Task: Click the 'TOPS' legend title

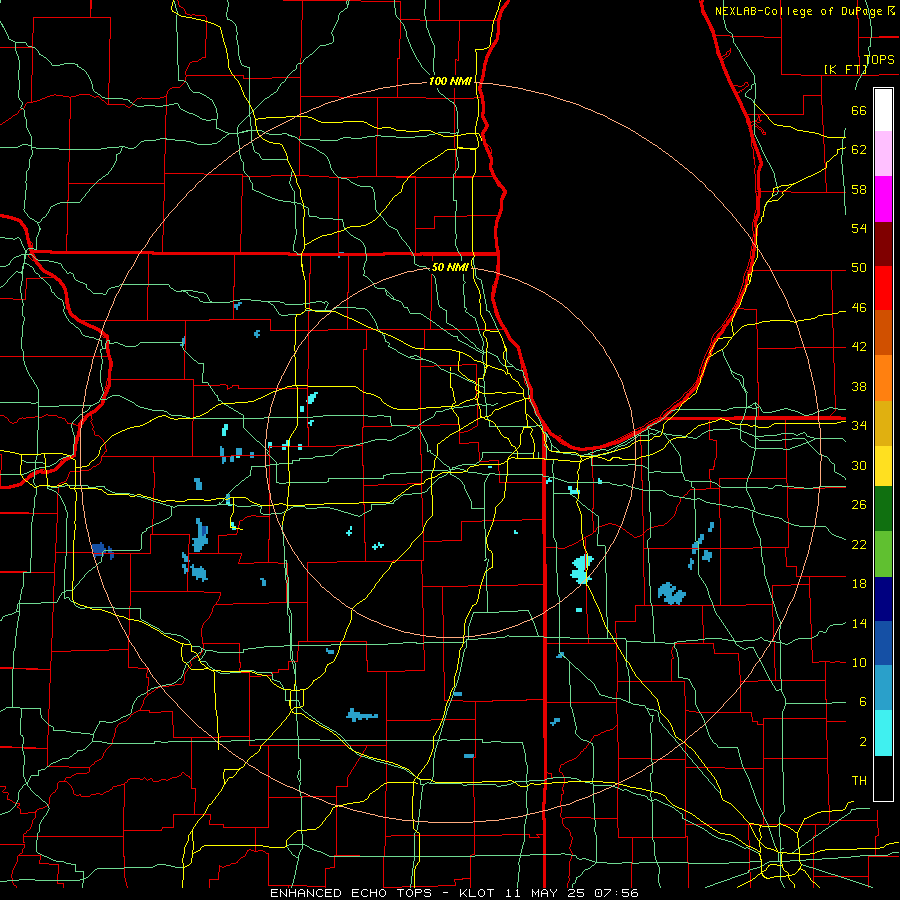Action: (879, 59)
